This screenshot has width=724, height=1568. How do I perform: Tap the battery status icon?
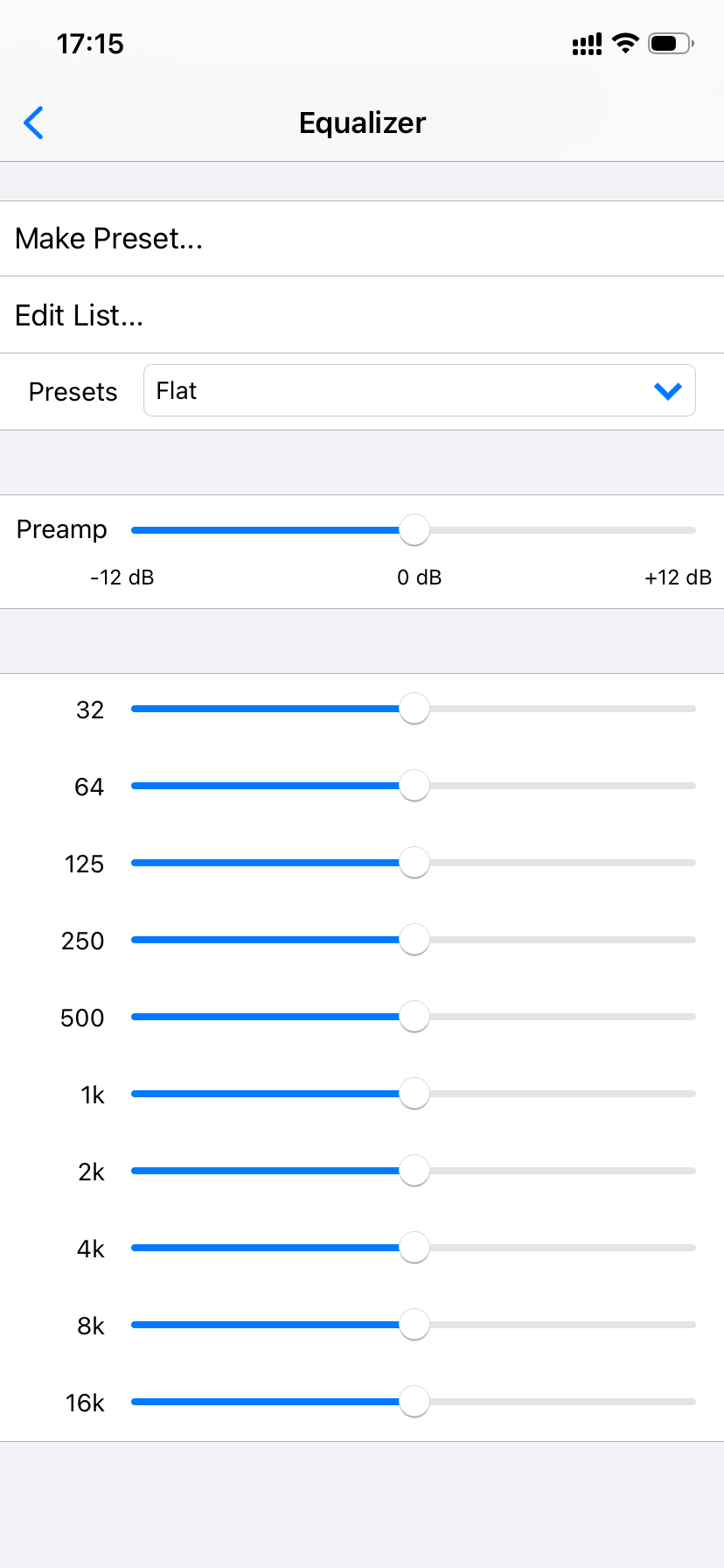[x=671, y=43]
